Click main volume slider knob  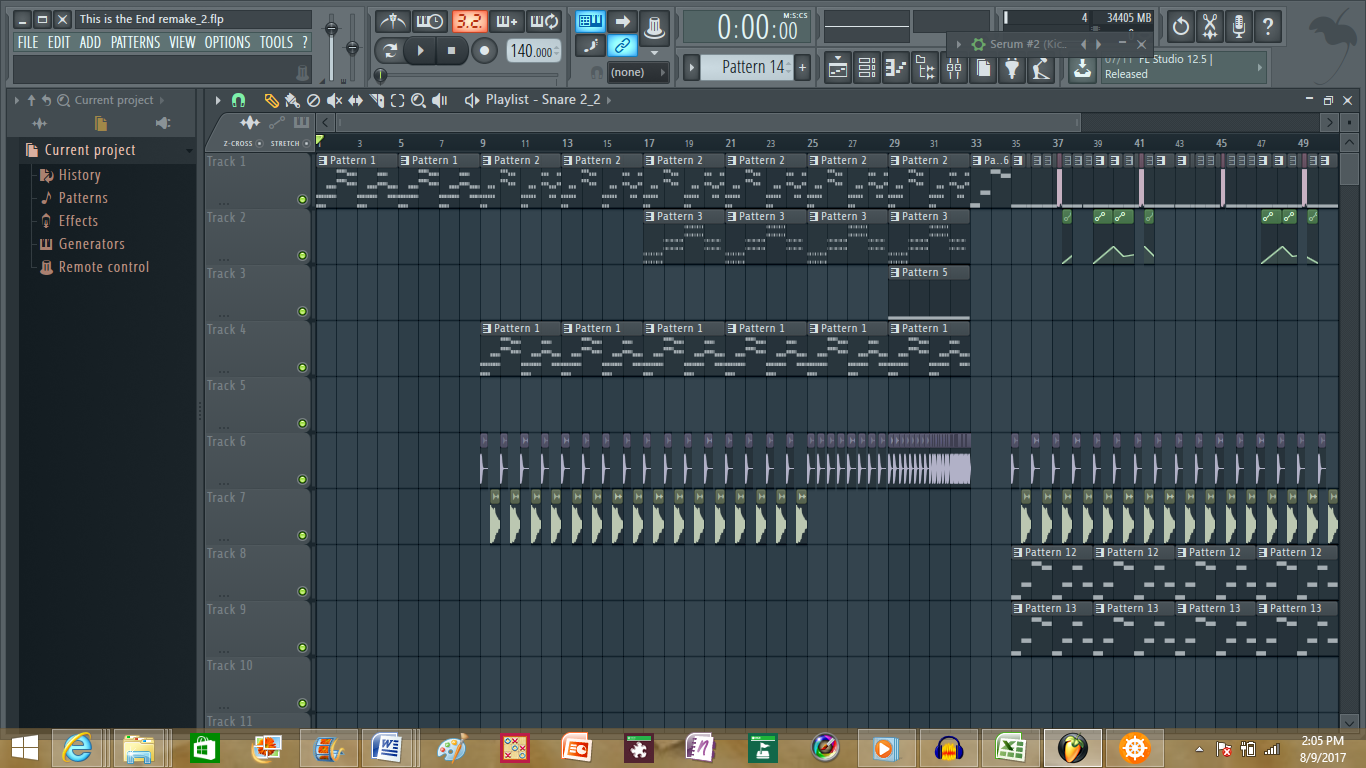(331, 28)
